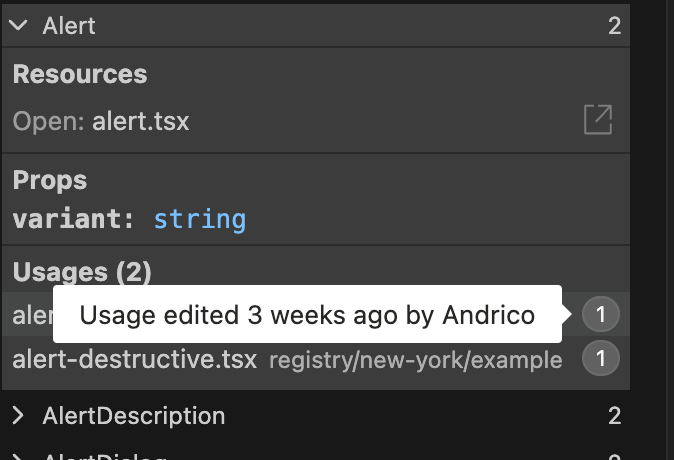Click the Props heading
This screenshot has height=460, width=674.
pyautogui.click(x=50, y=180)
